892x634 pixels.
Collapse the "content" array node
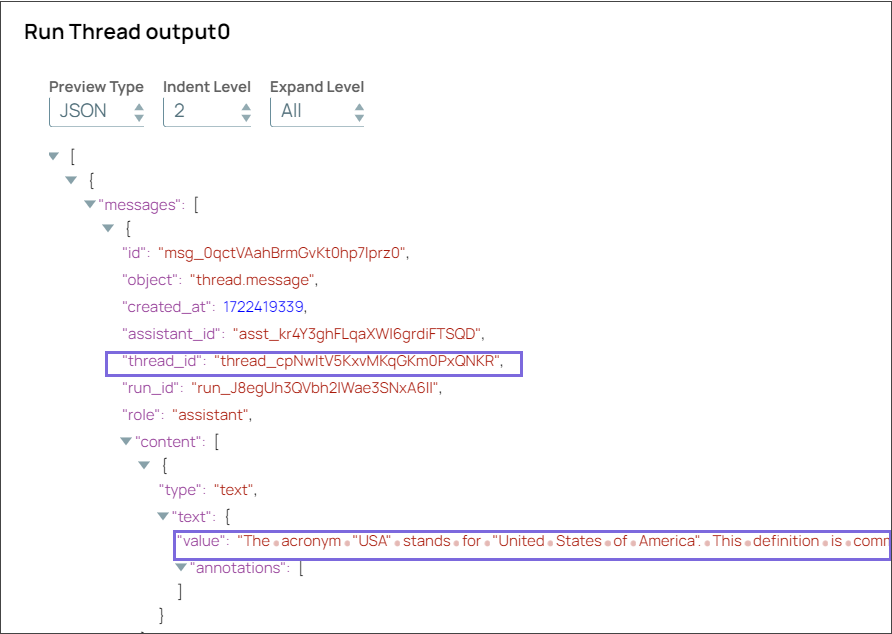126,441
